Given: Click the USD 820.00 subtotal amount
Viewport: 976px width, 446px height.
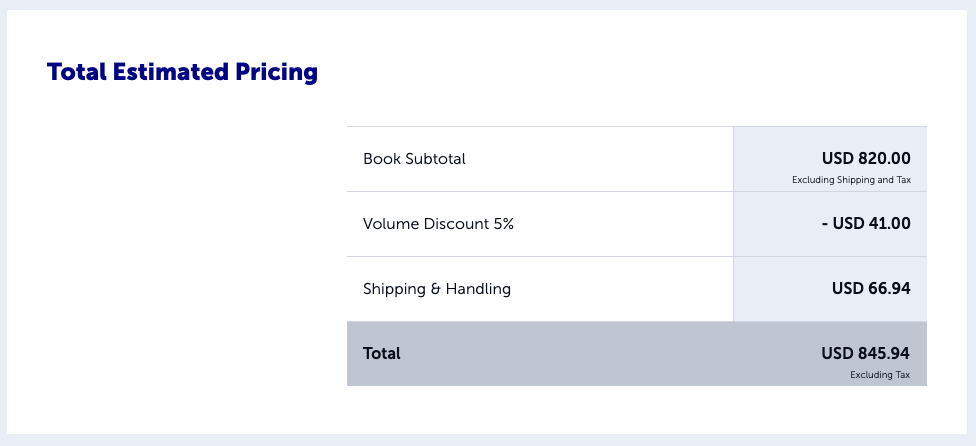Looking at the screenshot, I should tap(866, 158).
